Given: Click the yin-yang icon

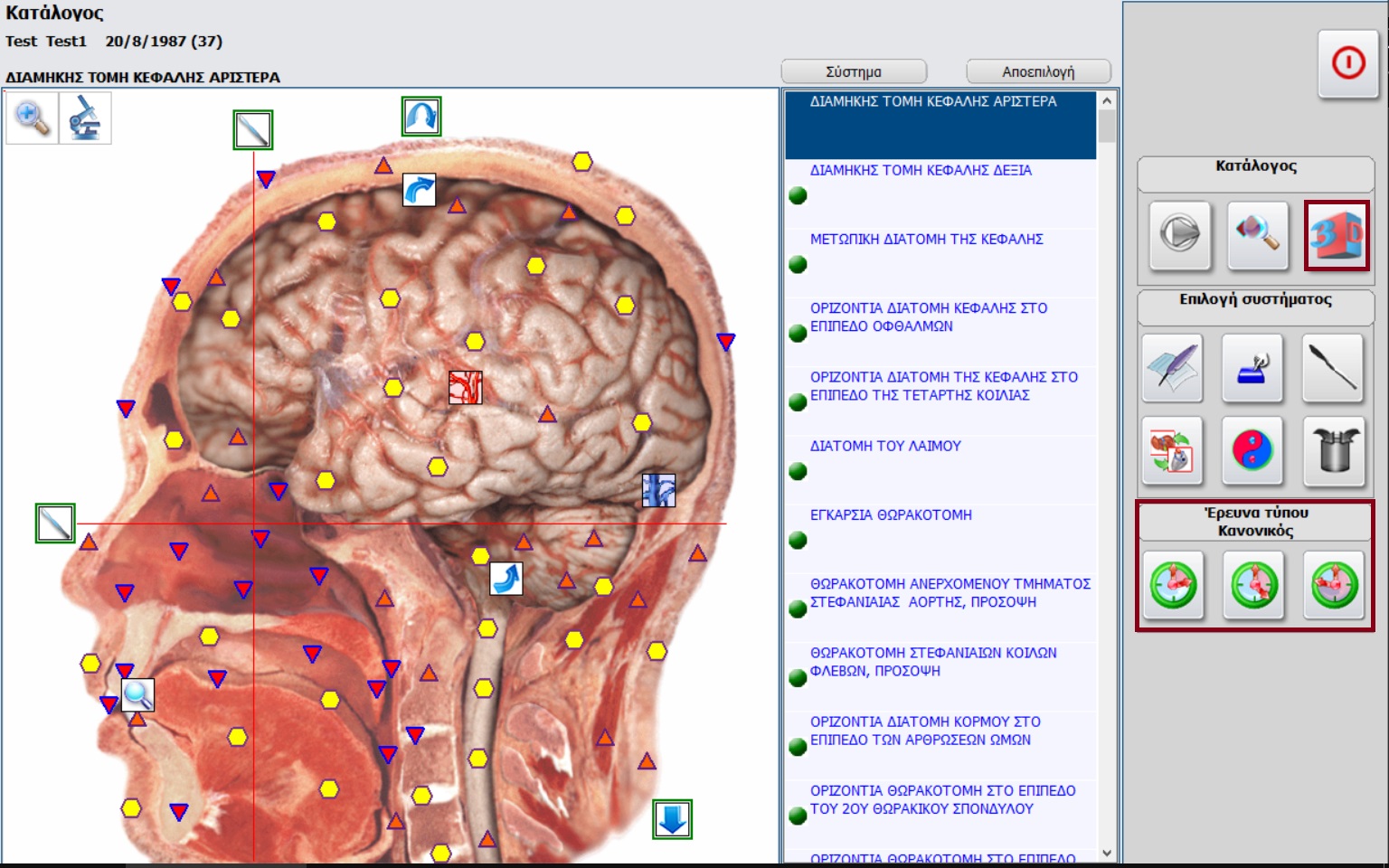Looking at the screenshot, I should (x=1252, y=450).
